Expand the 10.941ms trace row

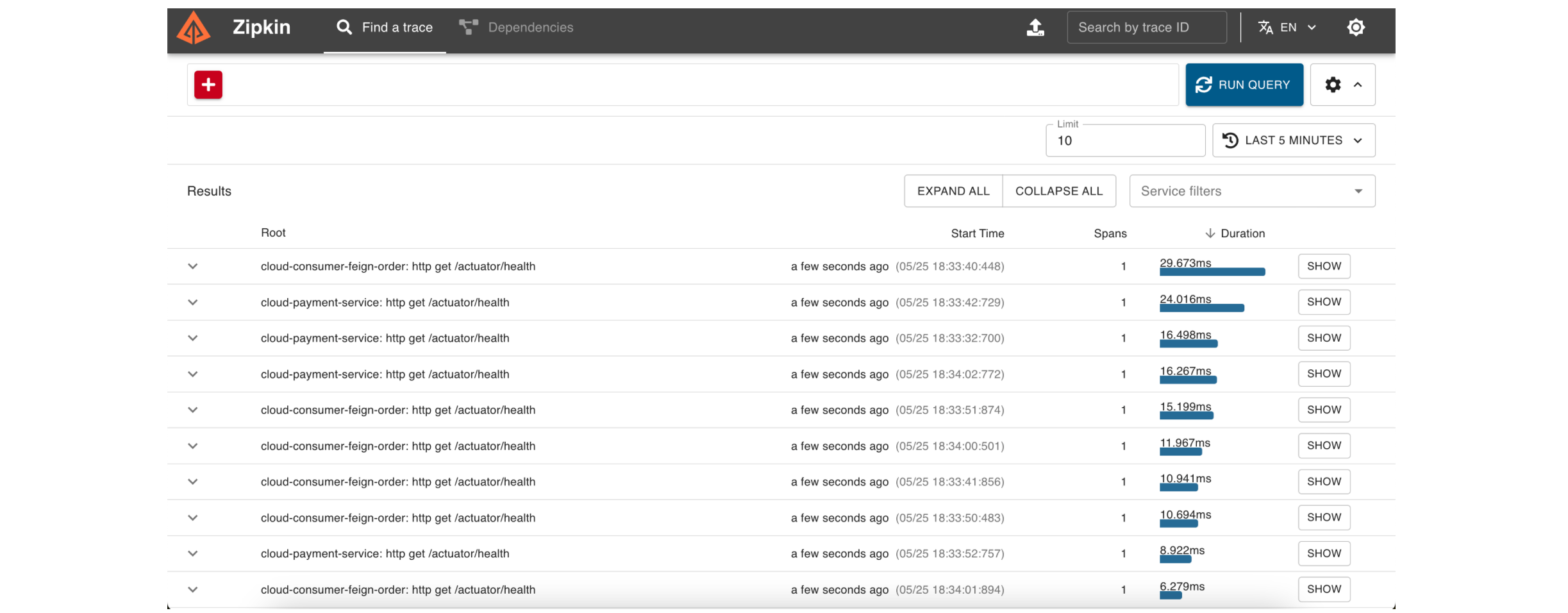coord(193,482)
